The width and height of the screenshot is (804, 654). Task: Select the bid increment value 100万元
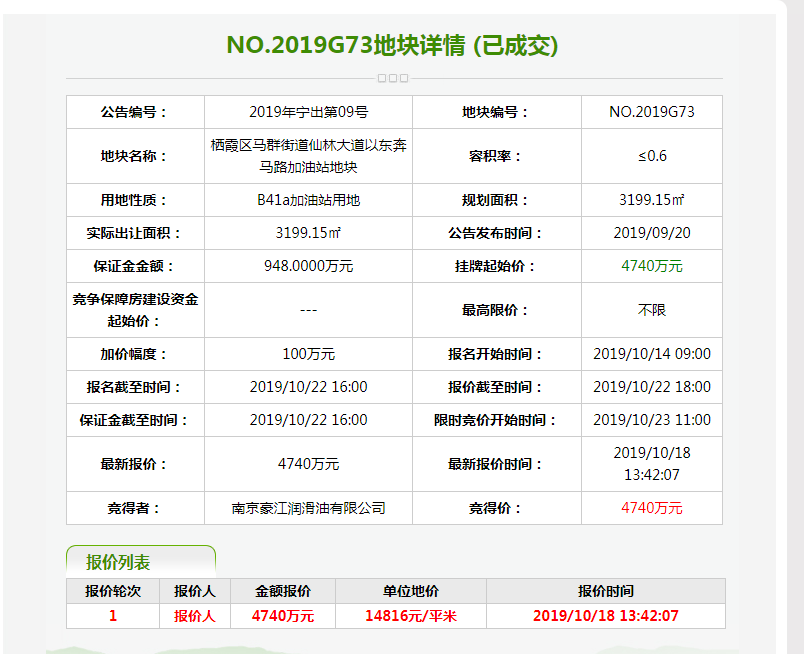(309, 354)
